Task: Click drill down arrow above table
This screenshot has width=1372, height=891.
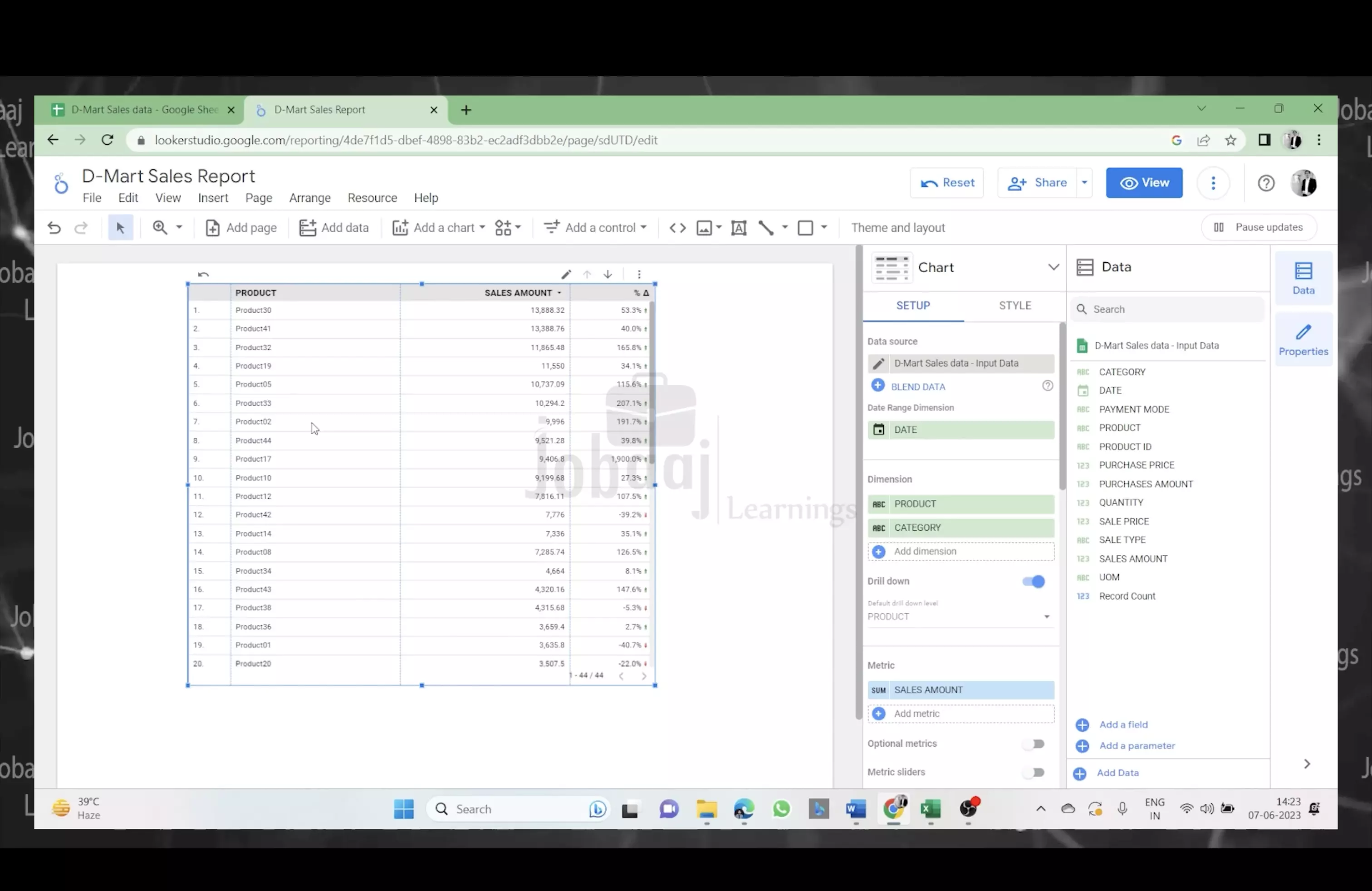Action: [608, 274]
